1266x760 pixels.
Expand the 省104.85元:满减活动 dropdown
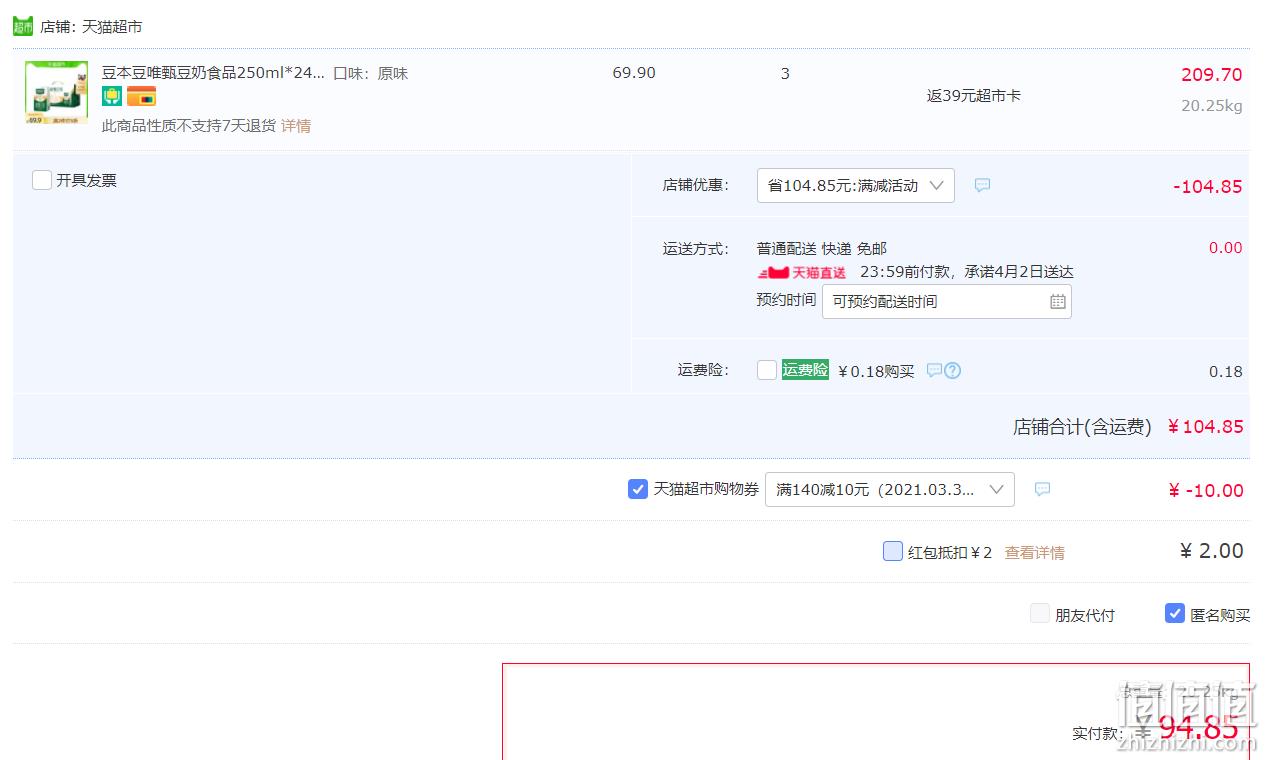point(856,185)
